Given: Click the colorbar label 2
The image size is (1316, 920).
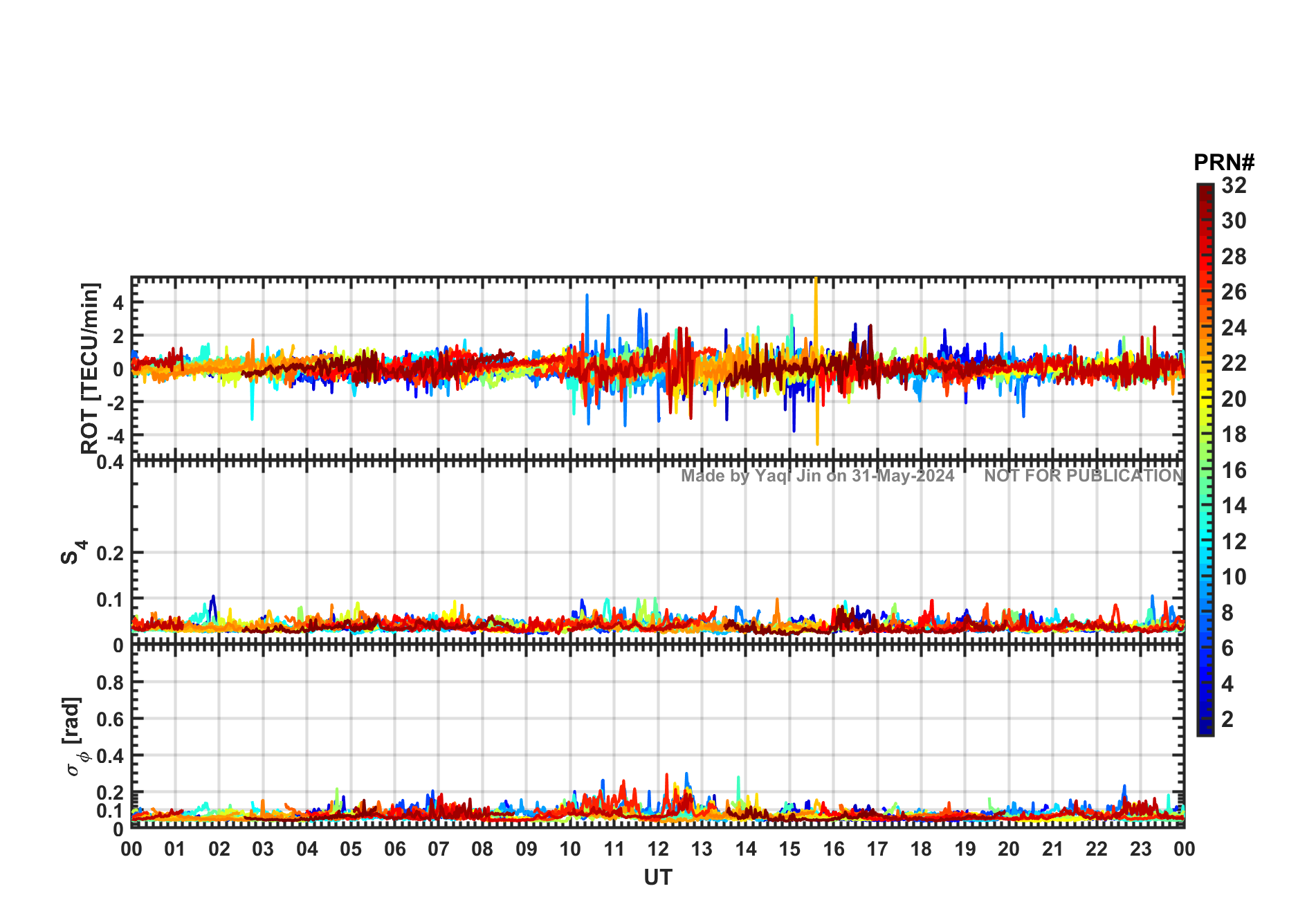Looking at the screenshot, I should (x=1227, y=719).
